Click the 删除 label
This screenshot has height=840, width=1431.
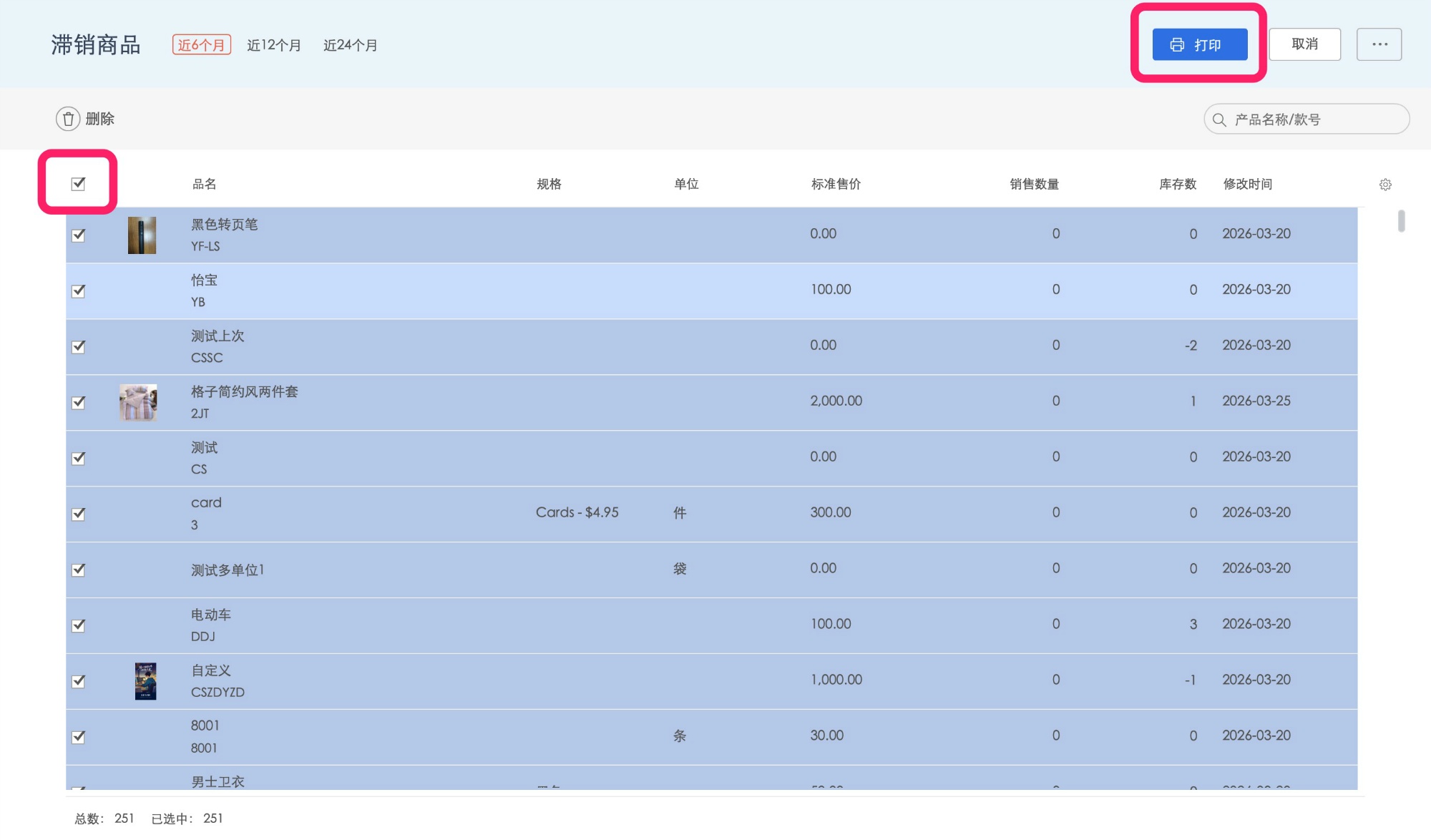click(100, 119)
